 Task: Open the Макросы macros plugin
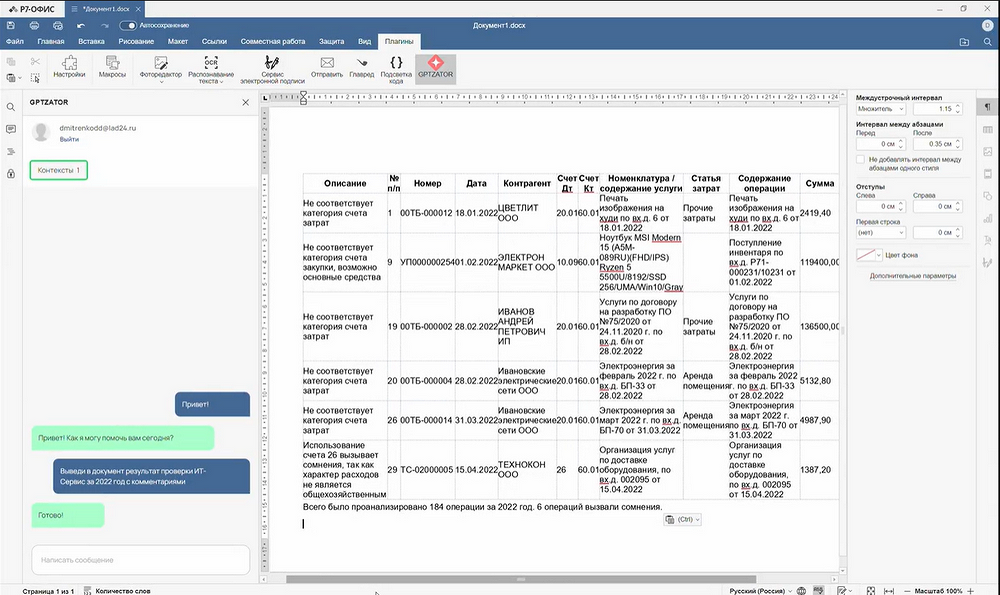112,68
